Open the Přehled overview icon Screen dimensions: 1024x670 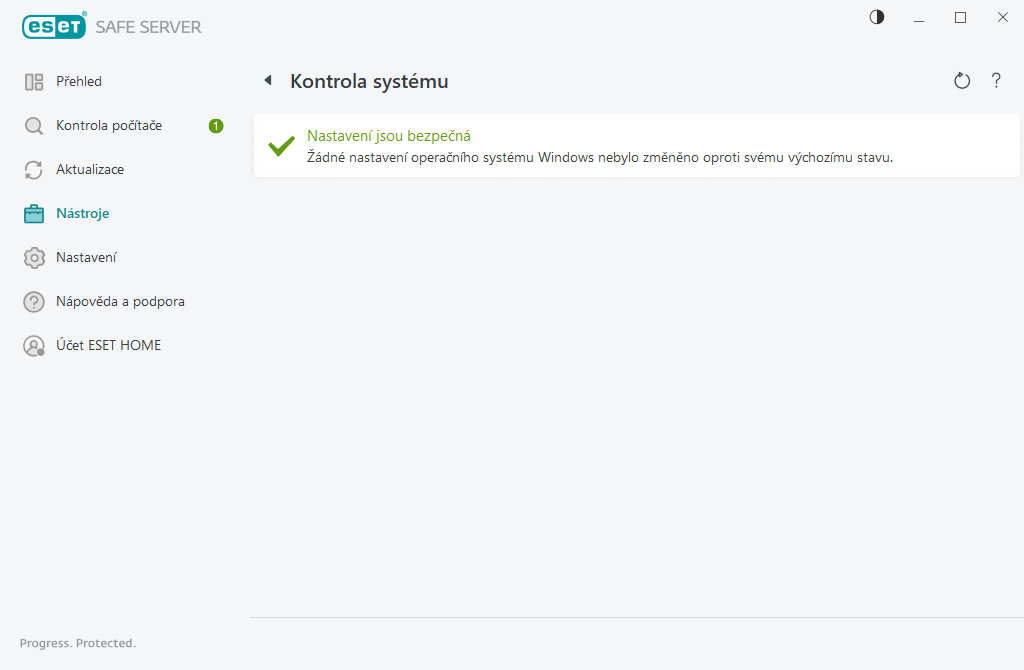pos(33,81)
